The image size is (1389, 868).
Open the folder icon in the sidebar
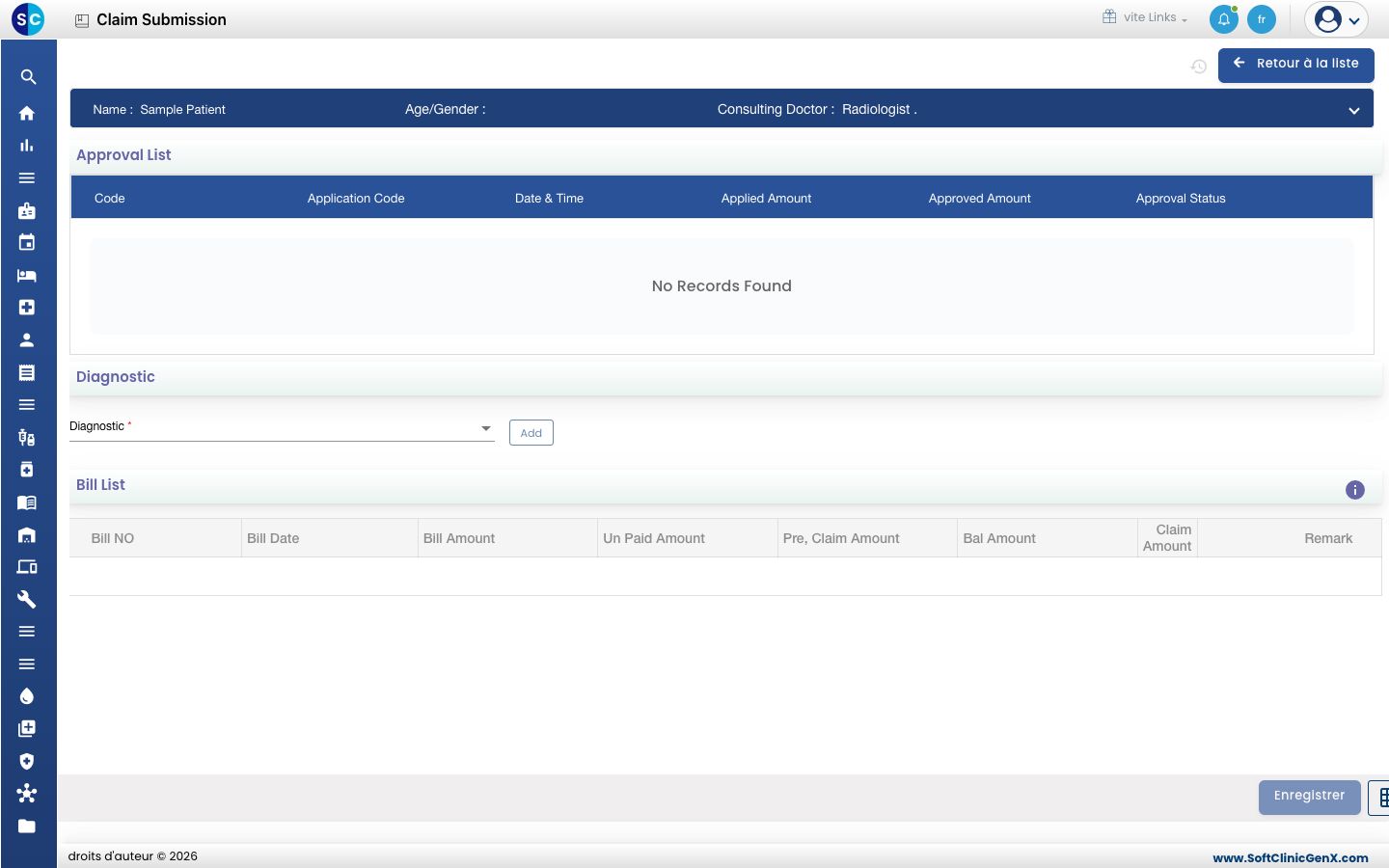point(27,826)
